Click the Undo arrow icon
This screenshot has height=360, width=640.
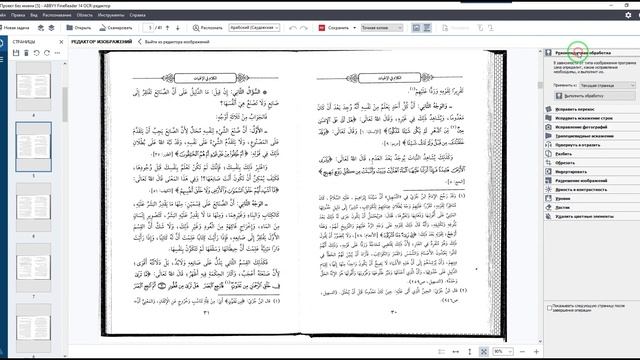(293, 28)
